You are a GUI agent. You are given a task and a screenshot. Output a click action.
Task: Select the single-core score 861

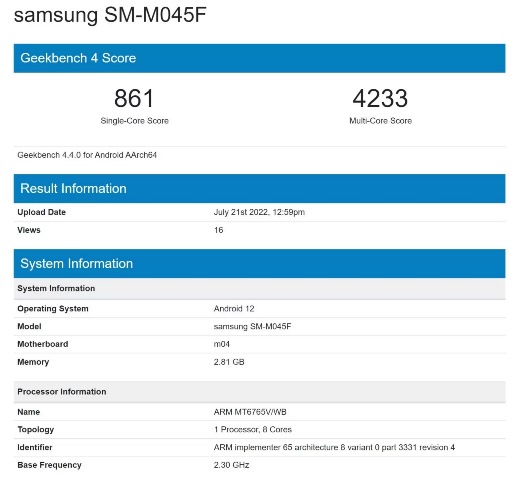point(134,98)
